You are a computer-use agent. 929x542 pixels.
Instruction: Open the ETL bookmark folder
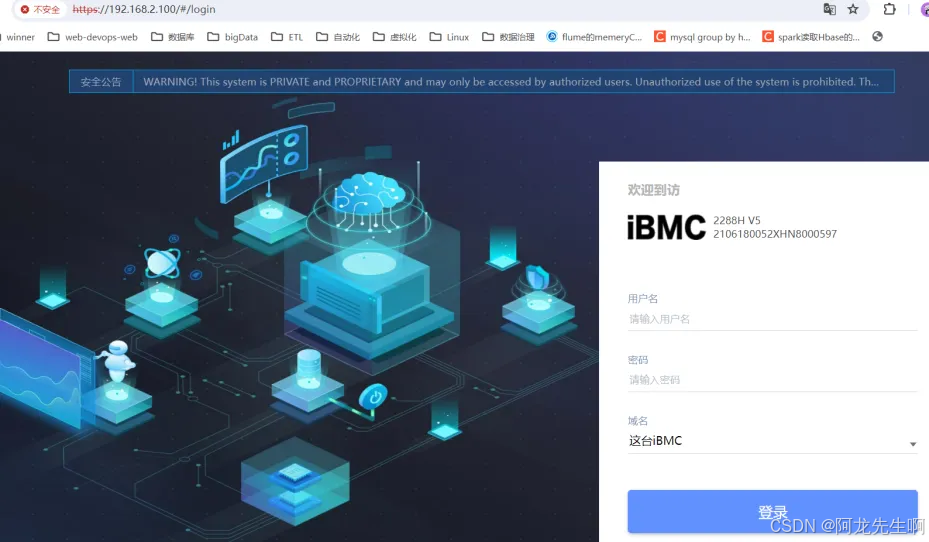[x=287, y=37]
